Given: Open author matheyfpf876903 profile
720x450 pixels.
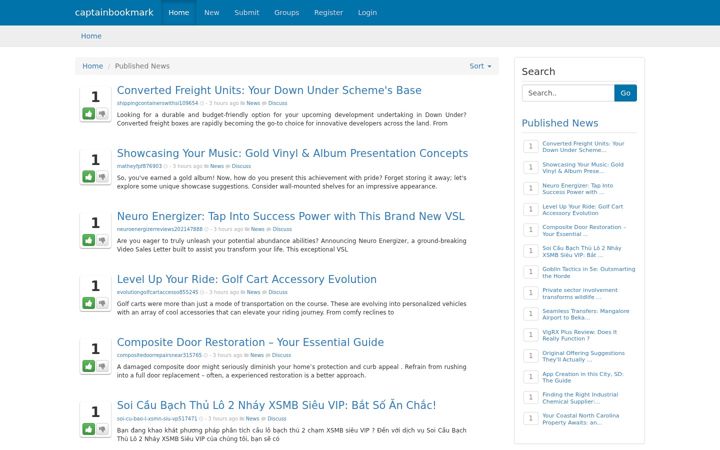Looking at the screenshot, I should pos(139,166).
